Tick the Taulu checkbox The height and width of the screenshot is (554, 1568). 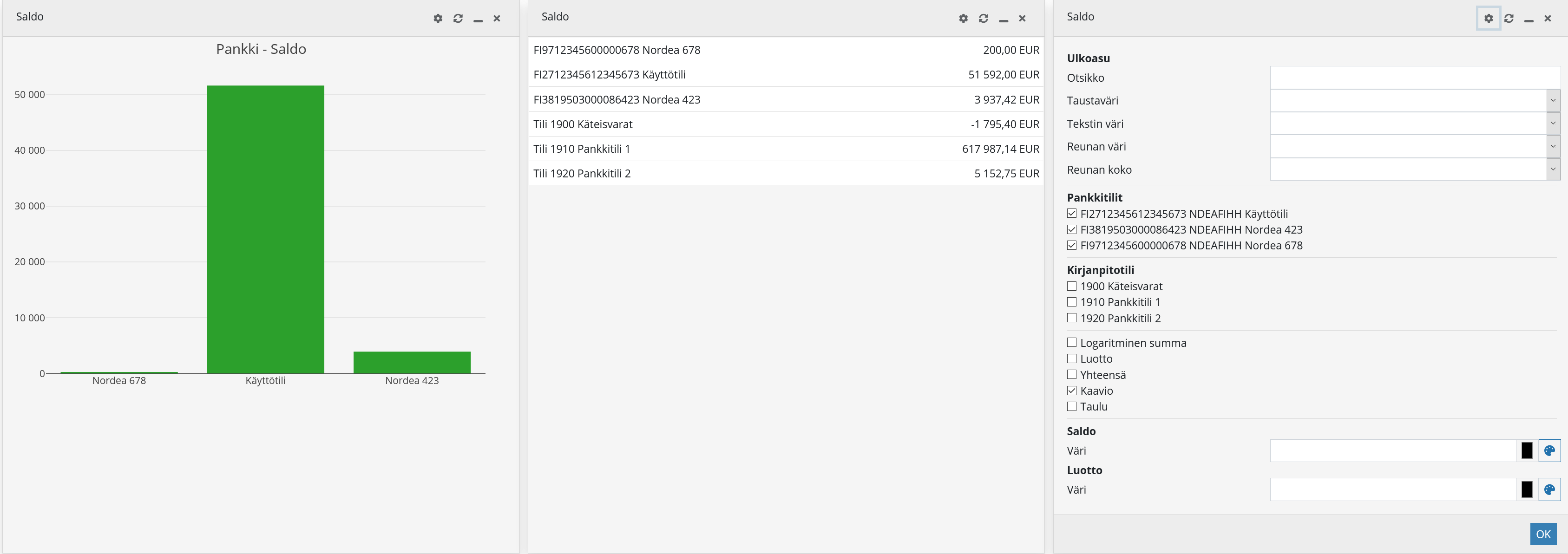(x=1072, y=407)
